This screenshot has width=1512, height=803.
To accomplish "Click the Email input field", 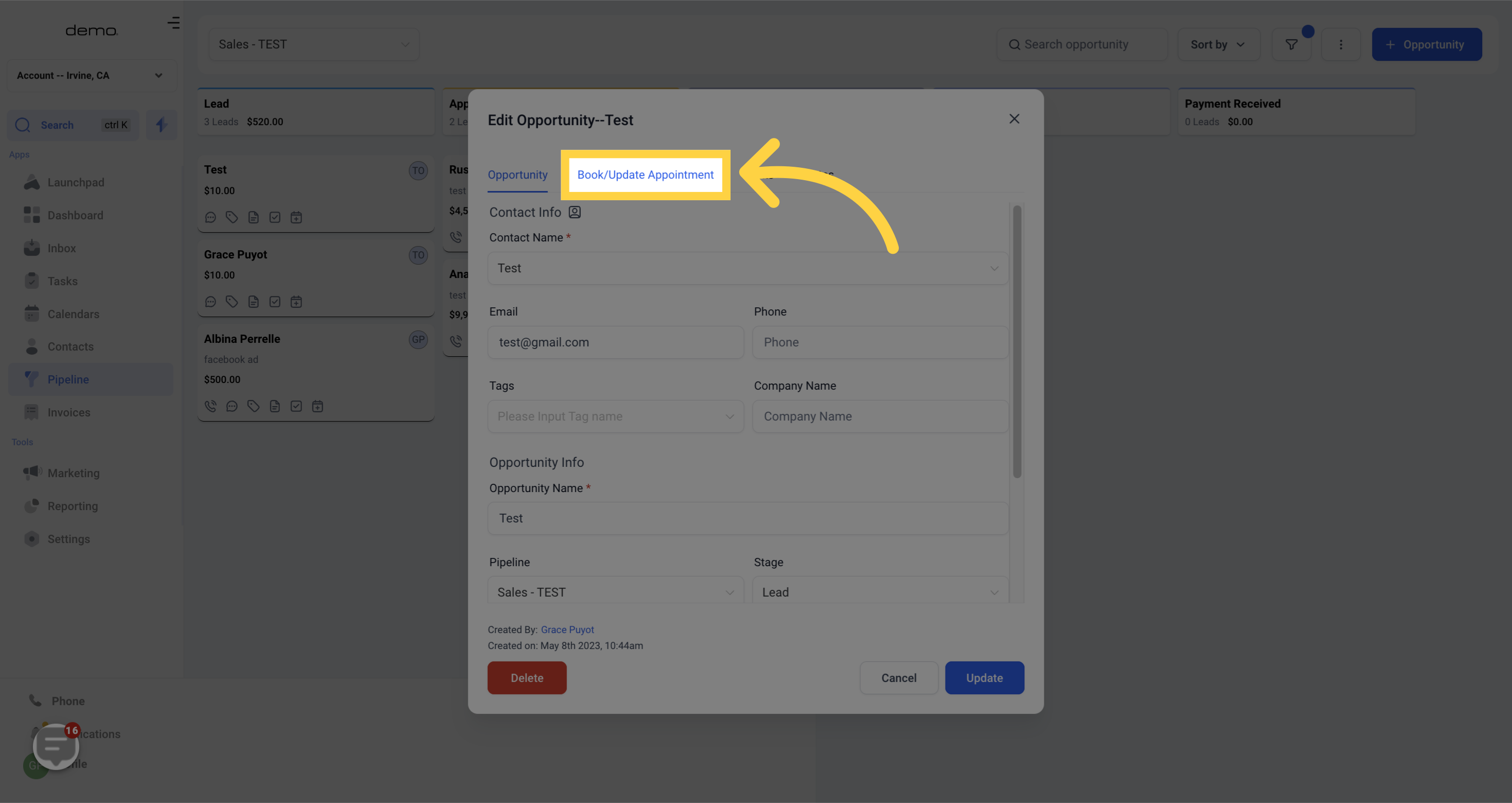I will 616,342.
